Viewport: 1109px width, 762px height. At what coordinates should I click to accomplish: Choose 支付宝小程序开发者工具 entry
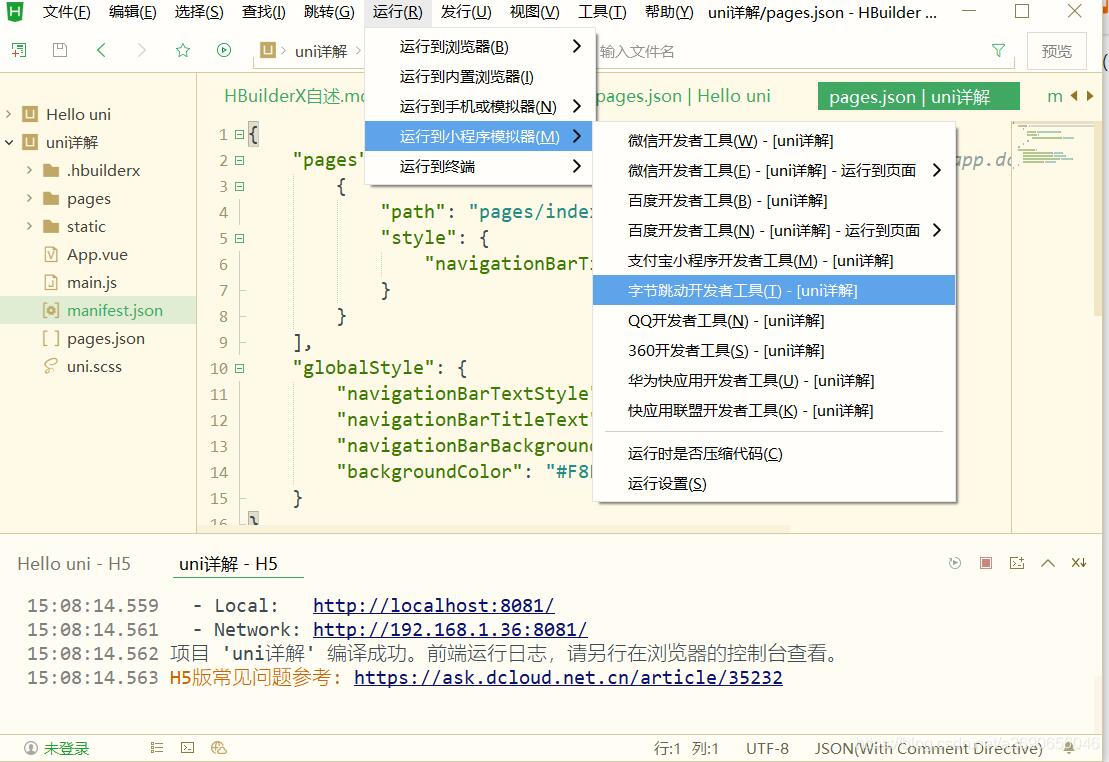click(x=774, y=260)
